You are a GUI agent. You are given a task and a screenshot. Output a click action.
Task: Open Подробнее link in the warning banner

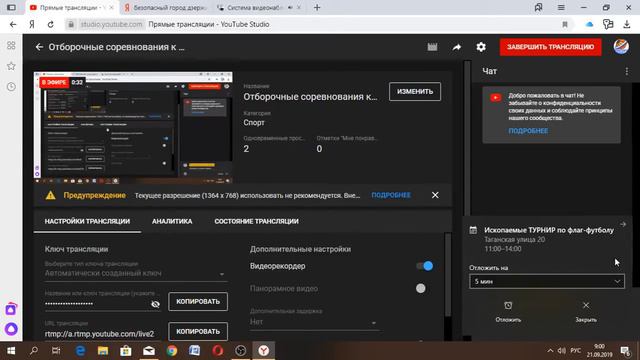click(391, 195)
